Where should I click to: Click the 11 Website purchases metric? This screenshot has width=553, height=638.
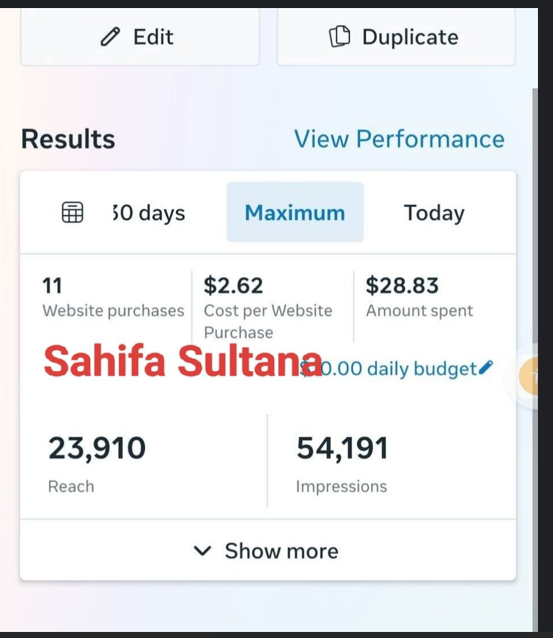113,297
